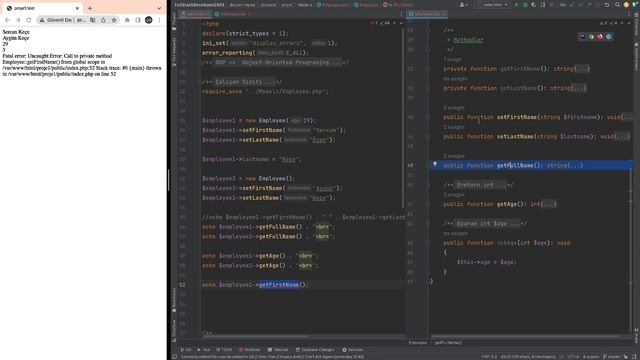Click highlighted getFirstName call on line 52
640x360 pixels.
tap(279, 284)
